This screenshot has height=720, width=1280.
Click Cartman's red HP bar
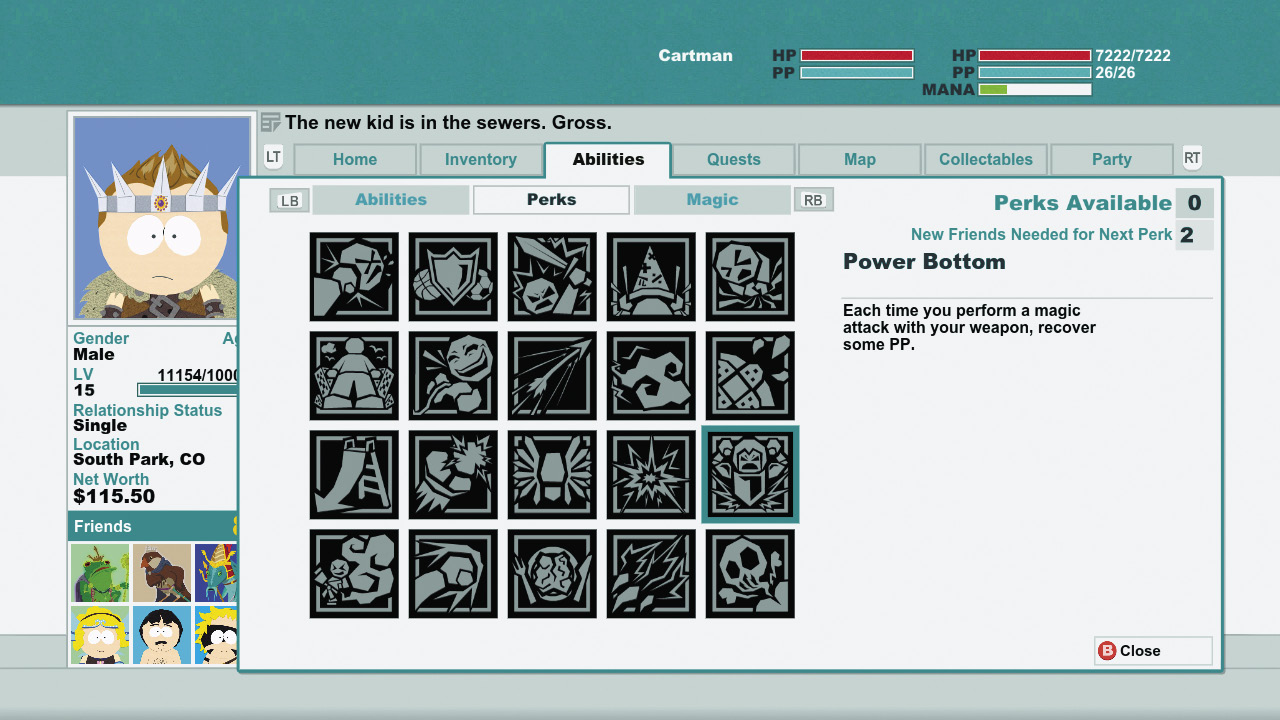pyautogui.click(x=857, y=56)
